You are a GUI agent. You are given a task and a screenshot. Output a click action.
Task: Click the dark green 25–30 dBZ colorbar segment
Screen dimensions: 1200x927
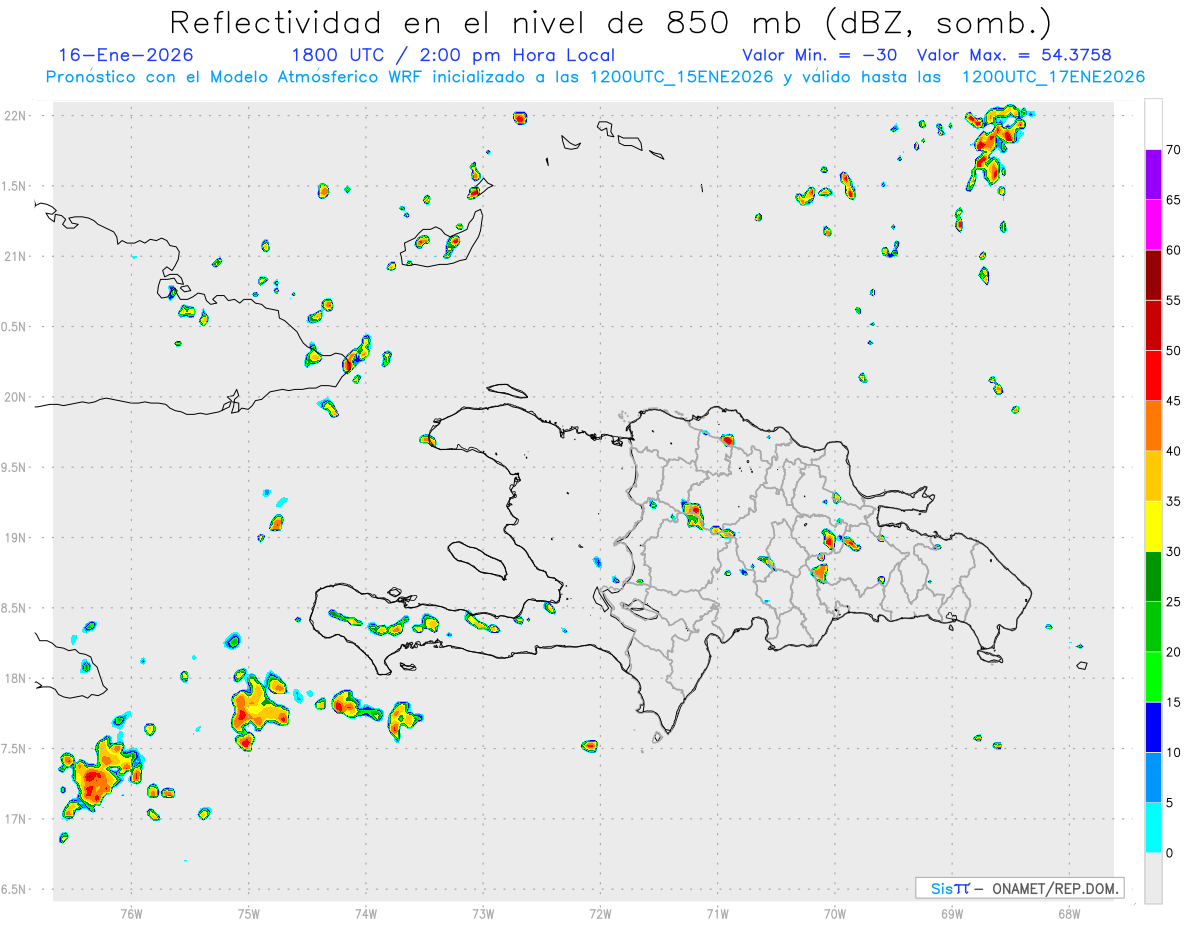(x=1153, y=576)
